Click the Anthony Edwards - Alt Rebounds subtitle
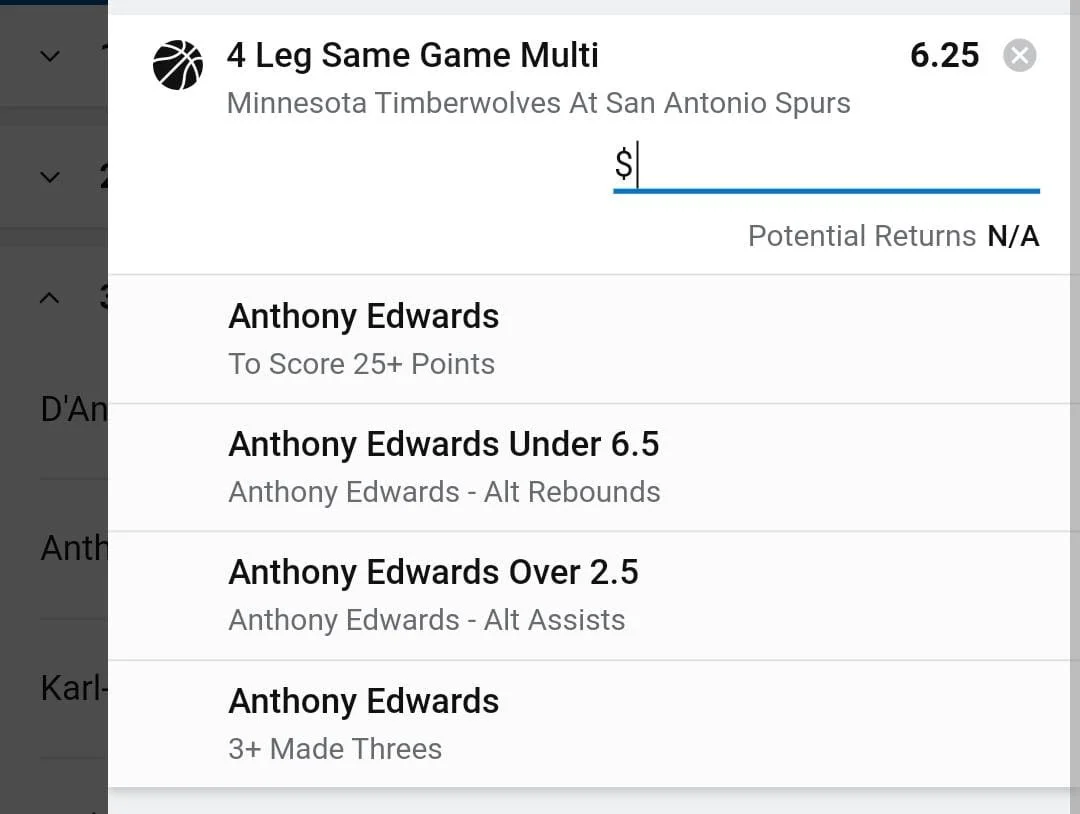 click(444, 492)
